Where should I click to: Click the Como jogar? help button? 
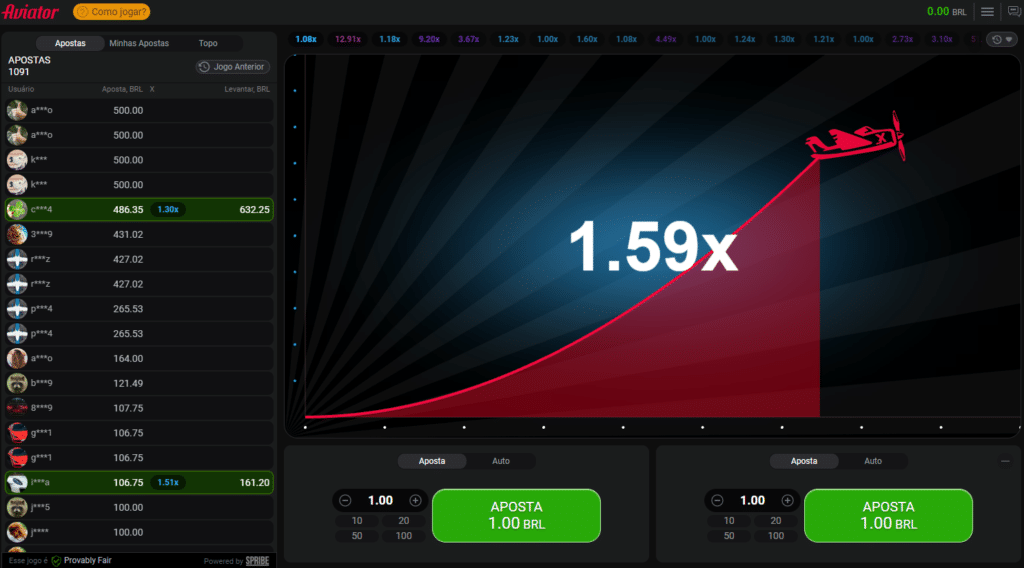pyautogui.click(x=113, y=12)
